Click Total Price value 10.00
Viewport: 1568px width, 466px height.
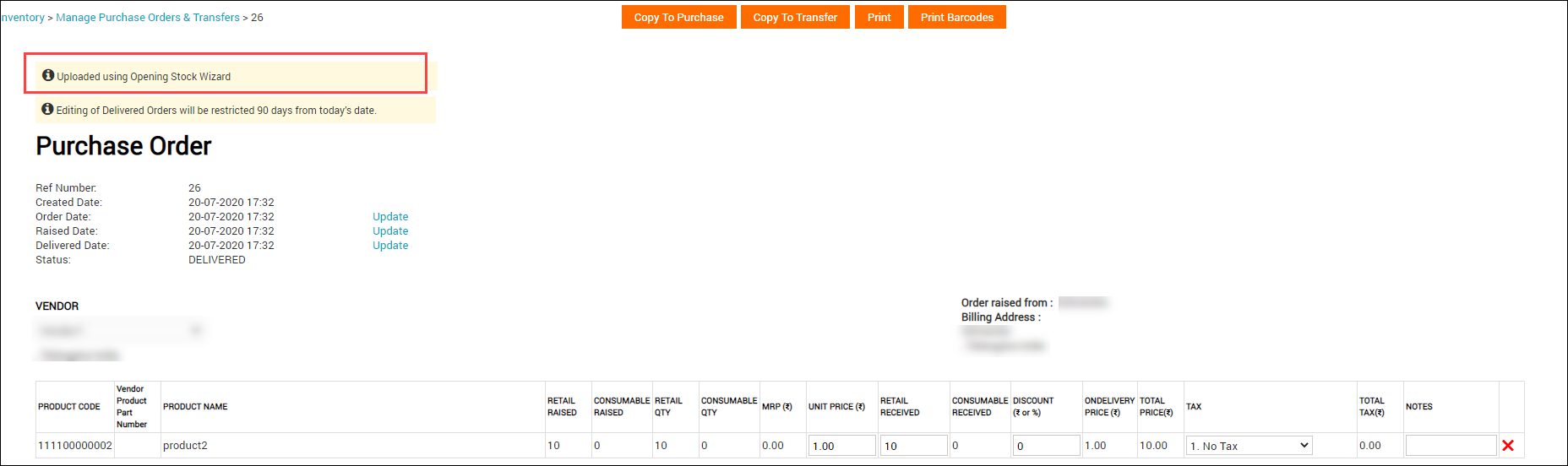[1153, 446]
